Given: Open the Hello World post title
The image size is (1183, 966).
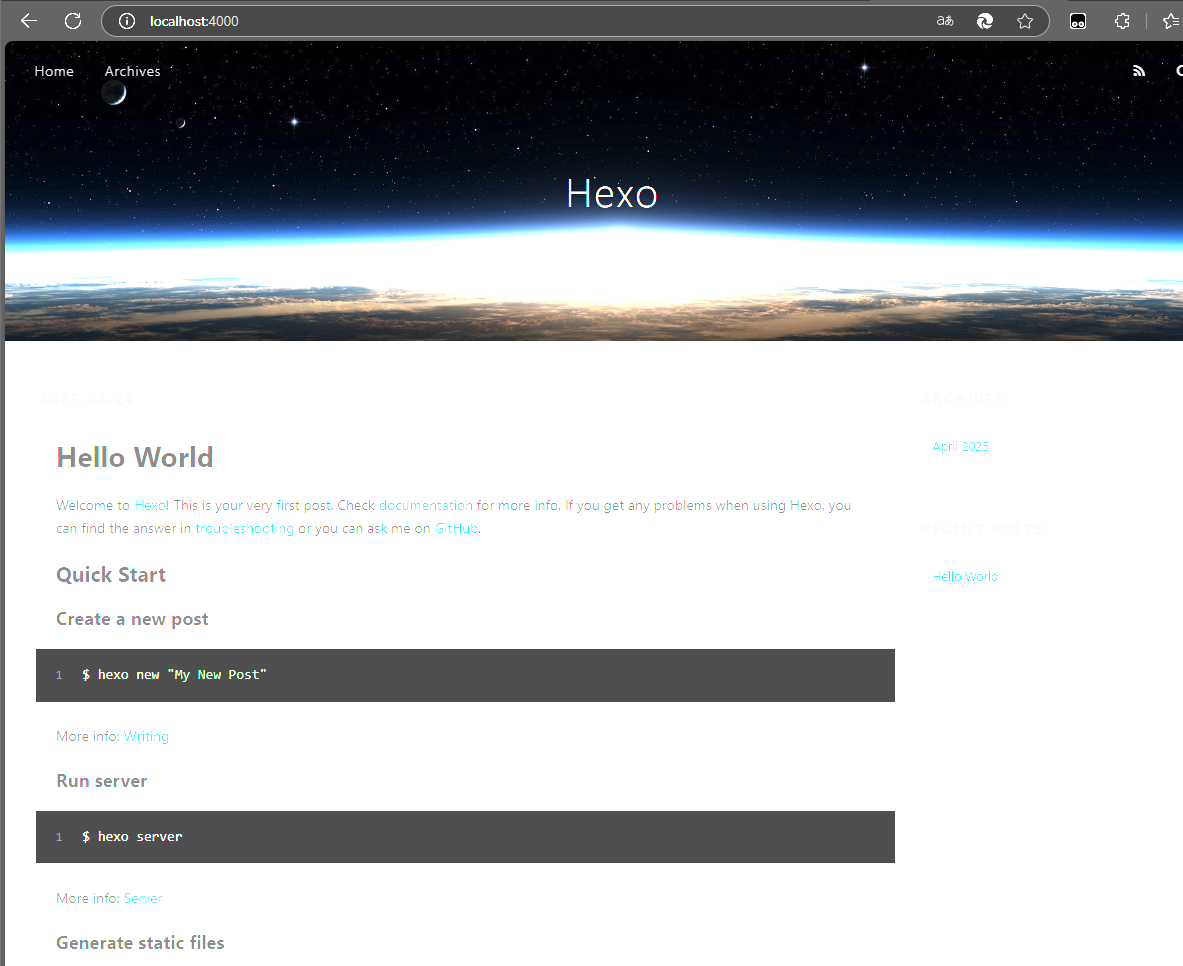Looking at the screenshot, I should coord(135,457).
